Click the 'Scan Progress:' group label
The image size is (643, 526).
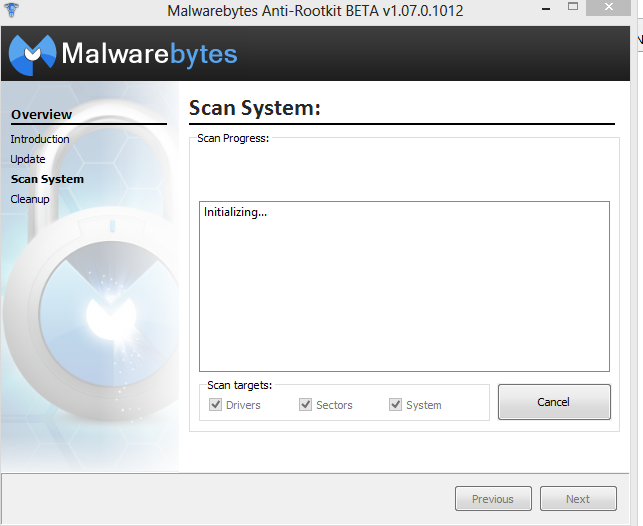(233, 138)
